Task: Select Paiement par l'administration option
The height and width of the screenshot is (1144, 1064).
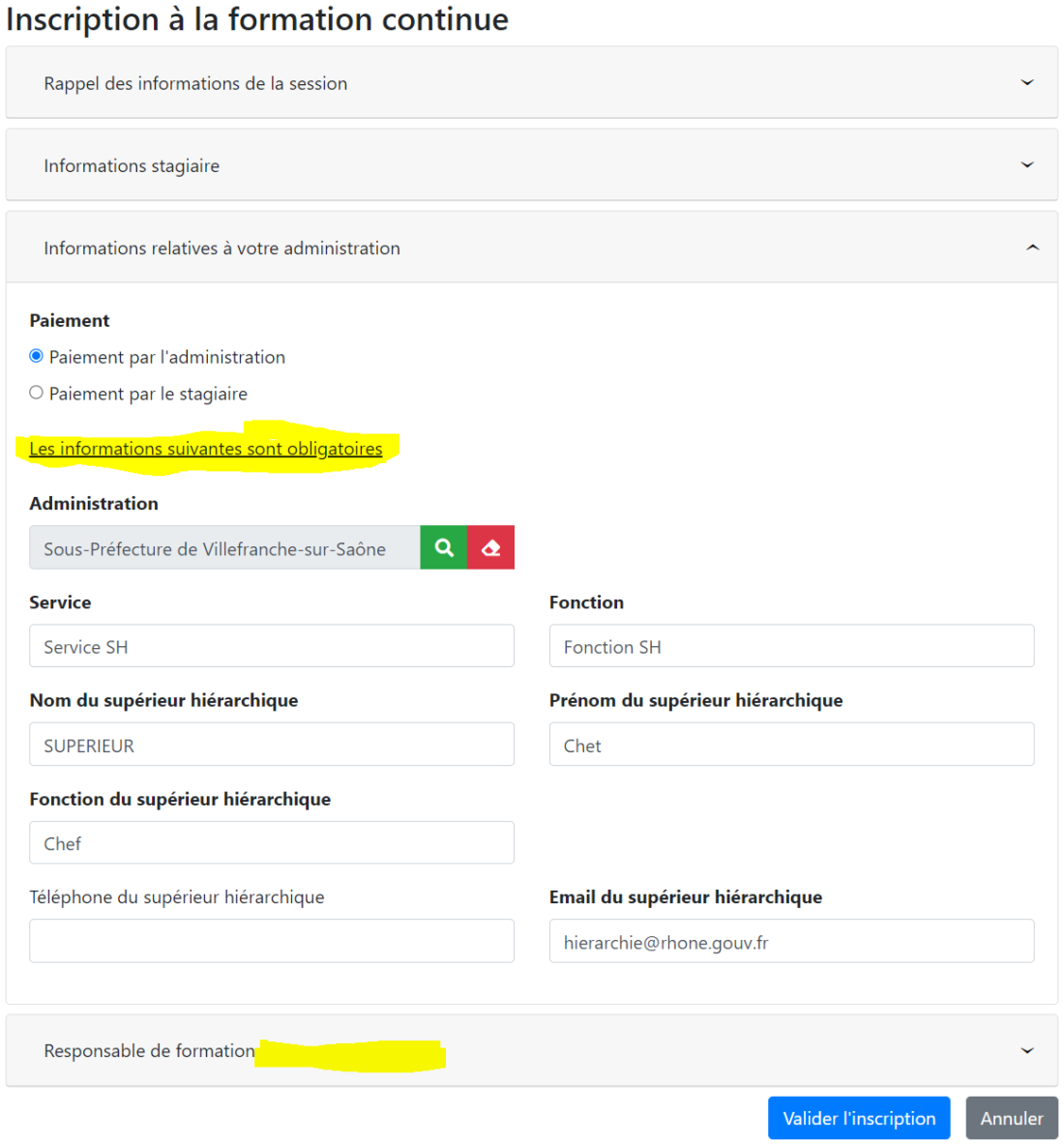Action: tap(36, 356)
